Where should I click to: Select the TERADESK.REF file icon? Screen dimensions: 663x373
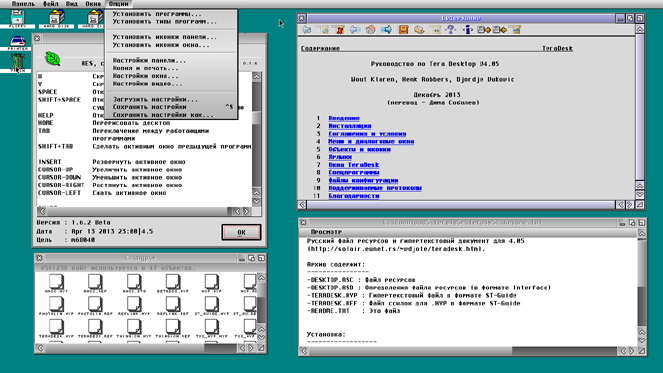pyautogui.click(x=95, y=329)
